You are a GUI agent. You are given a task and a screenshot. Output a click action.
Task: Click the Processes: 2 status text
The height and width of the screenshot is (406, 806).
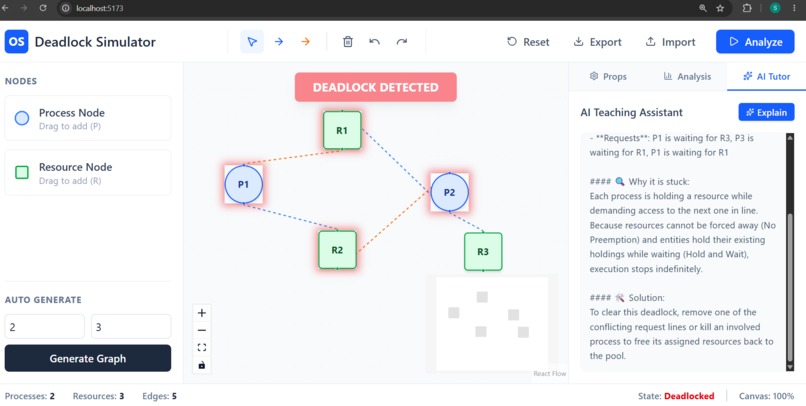tap(30, 396)
